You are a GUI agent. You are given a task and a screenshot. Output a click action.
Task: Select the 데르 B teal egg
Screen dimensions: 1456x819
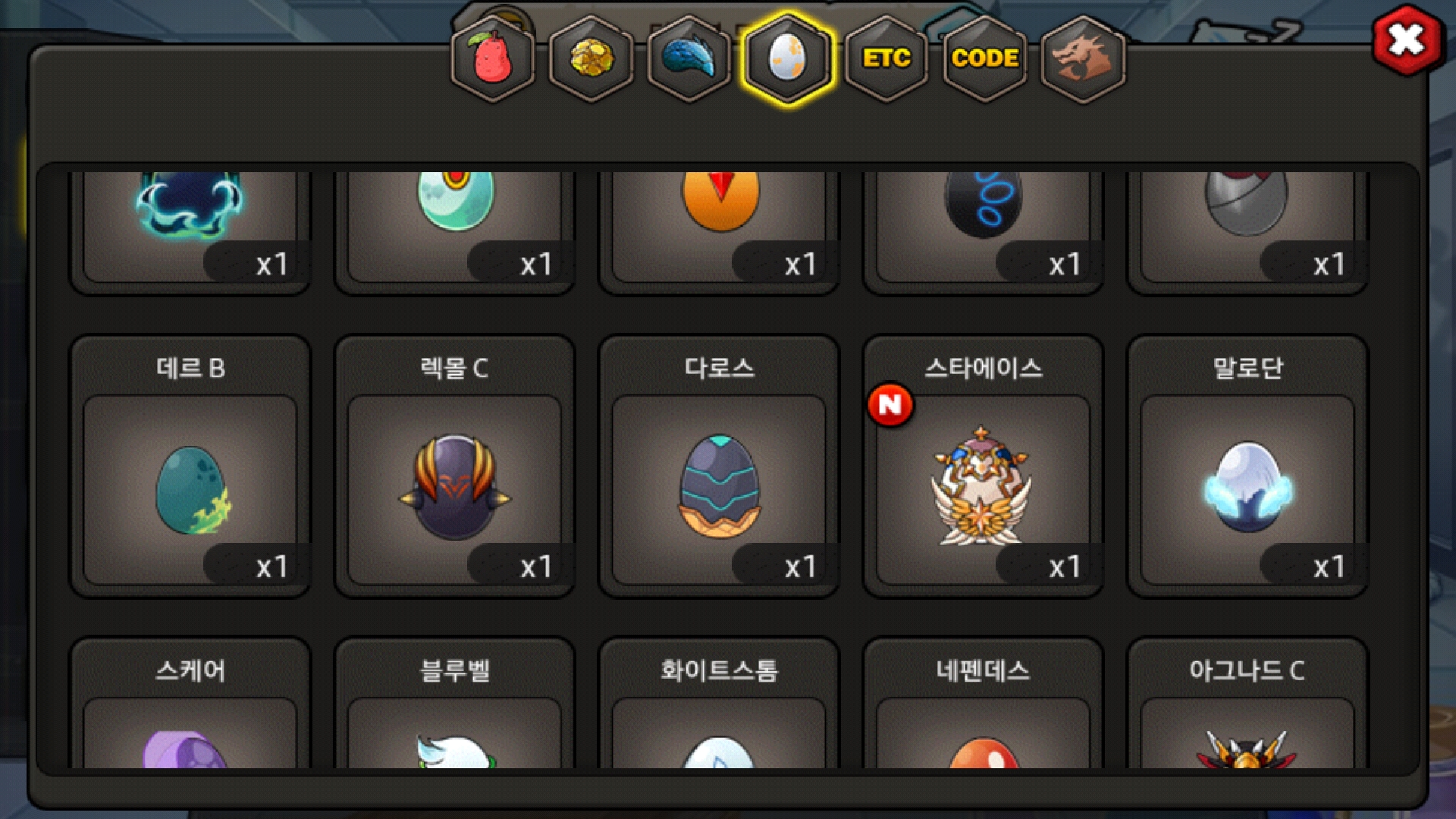point(190,466)
